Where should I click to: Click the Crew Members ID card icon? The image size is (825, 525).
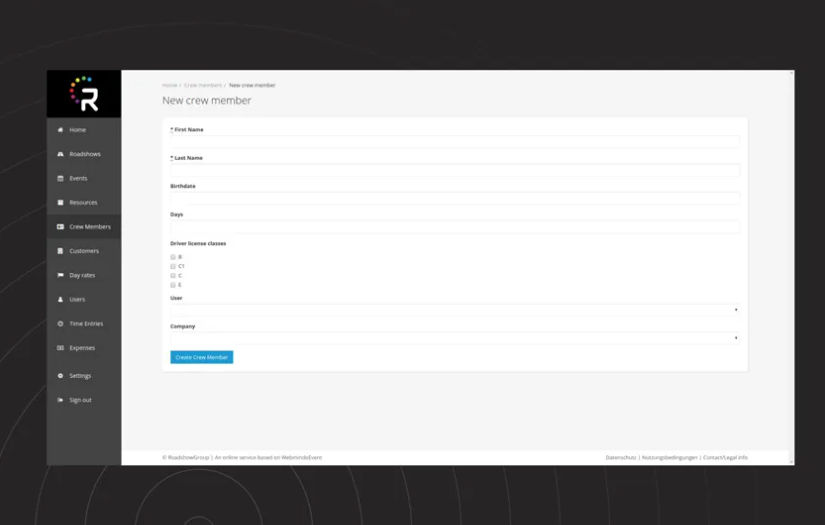pyautogui.click(x=60, y=227)
